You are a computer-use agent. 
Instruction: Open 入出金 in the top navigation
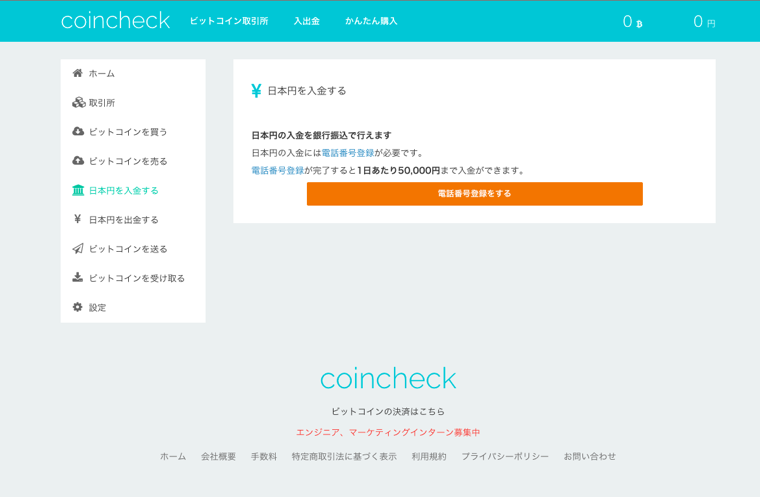click(x=307, y=21)
